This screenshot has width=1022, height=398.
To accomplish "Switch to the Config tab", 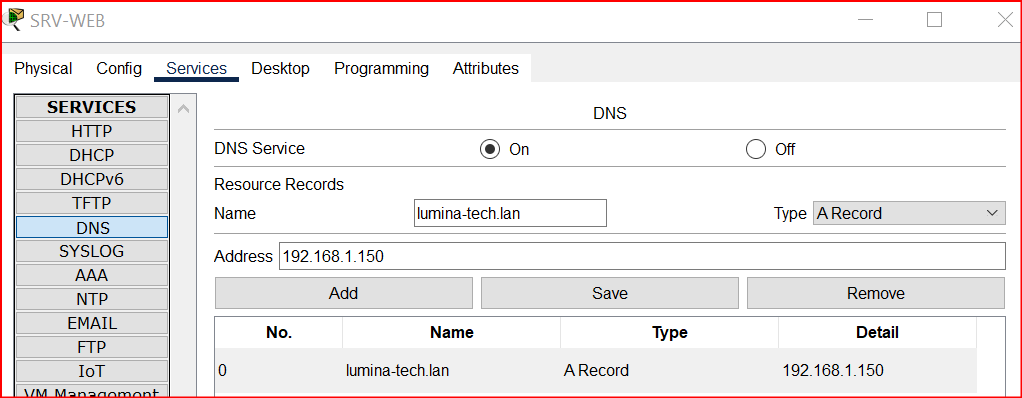I will coord(119,68).
